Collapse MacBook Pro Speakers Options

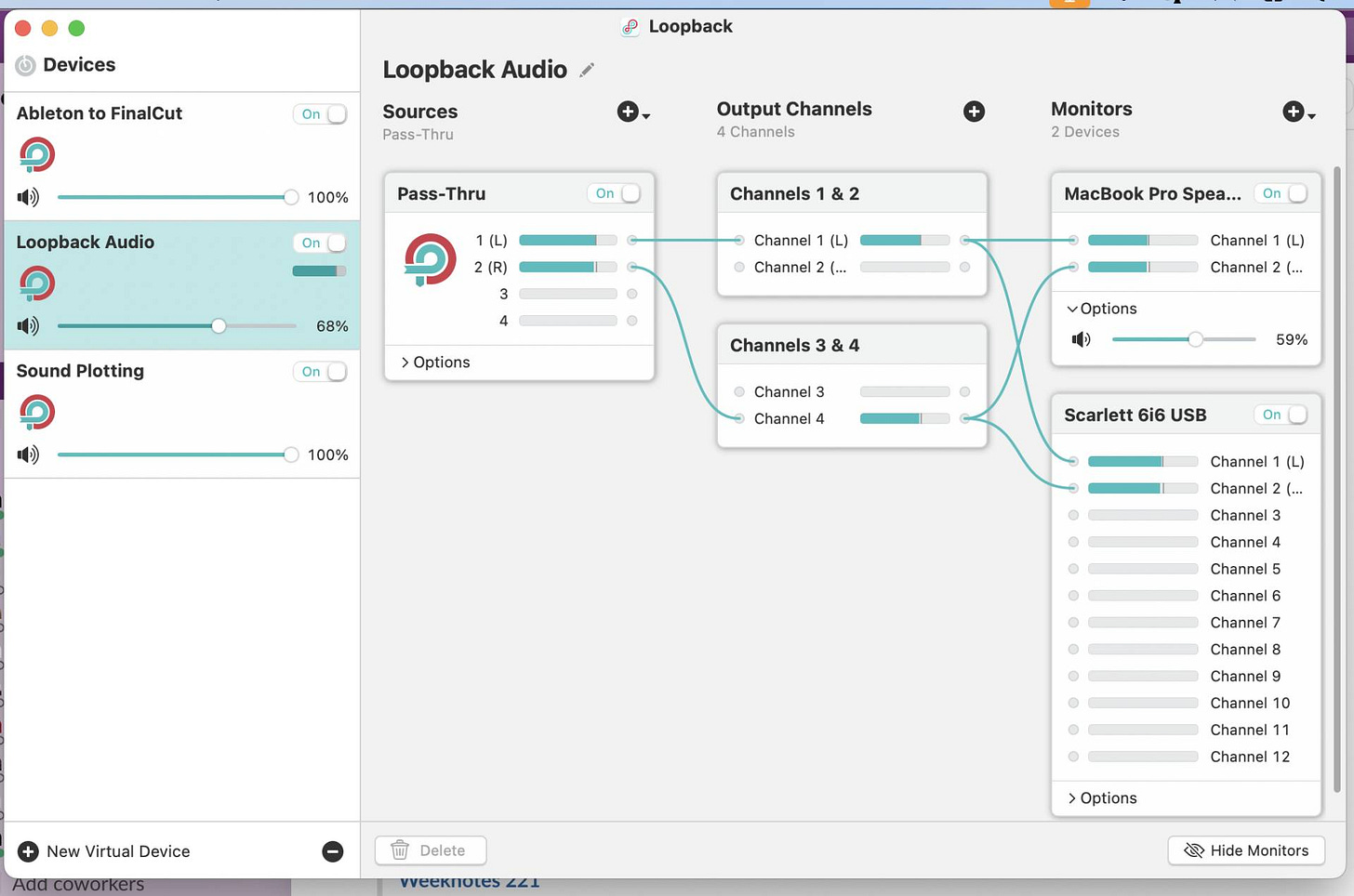tap(1102, 309)
